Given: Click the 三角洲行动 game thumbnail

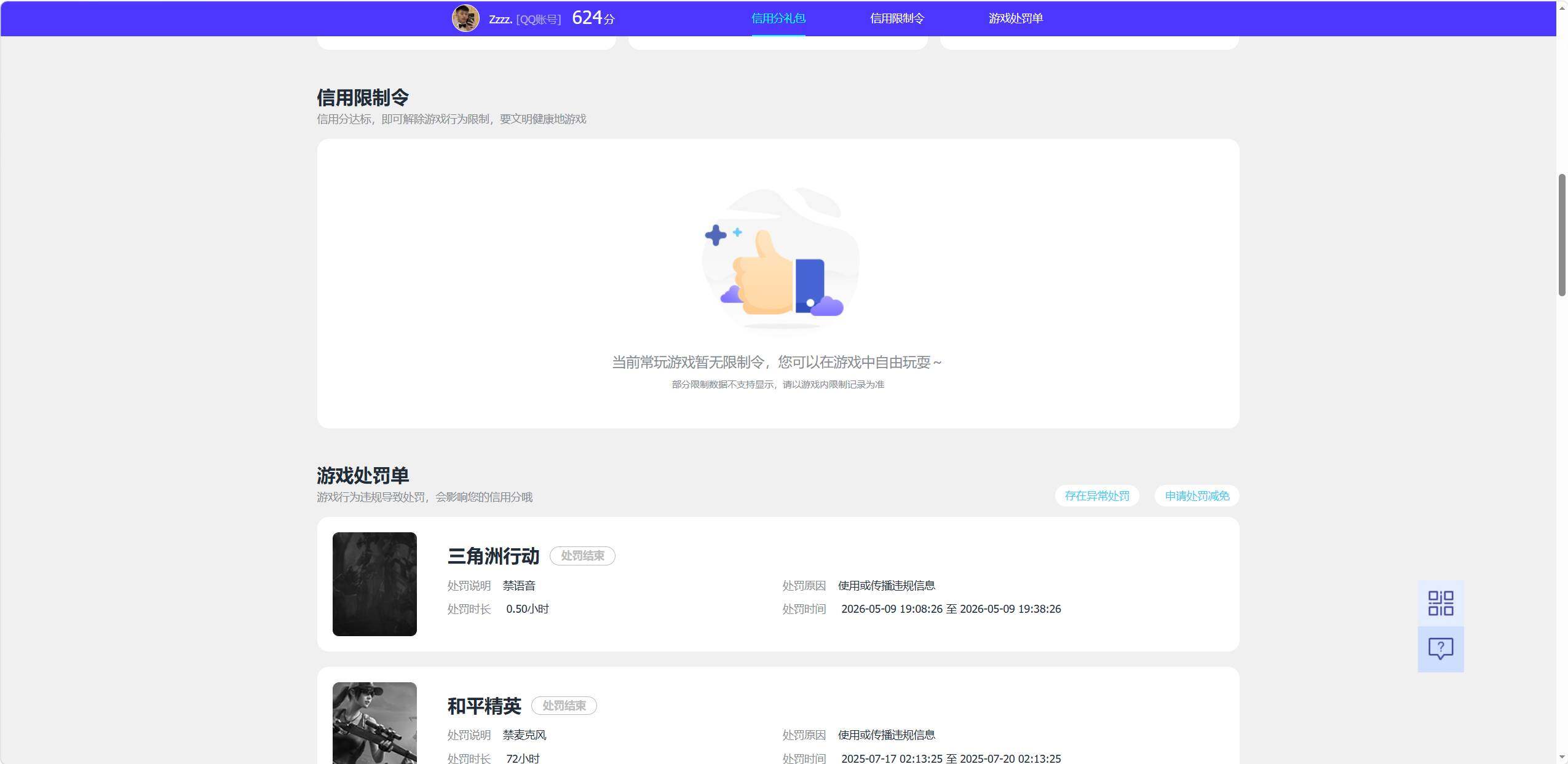Looking at the screenshot, I should [374, 584].
